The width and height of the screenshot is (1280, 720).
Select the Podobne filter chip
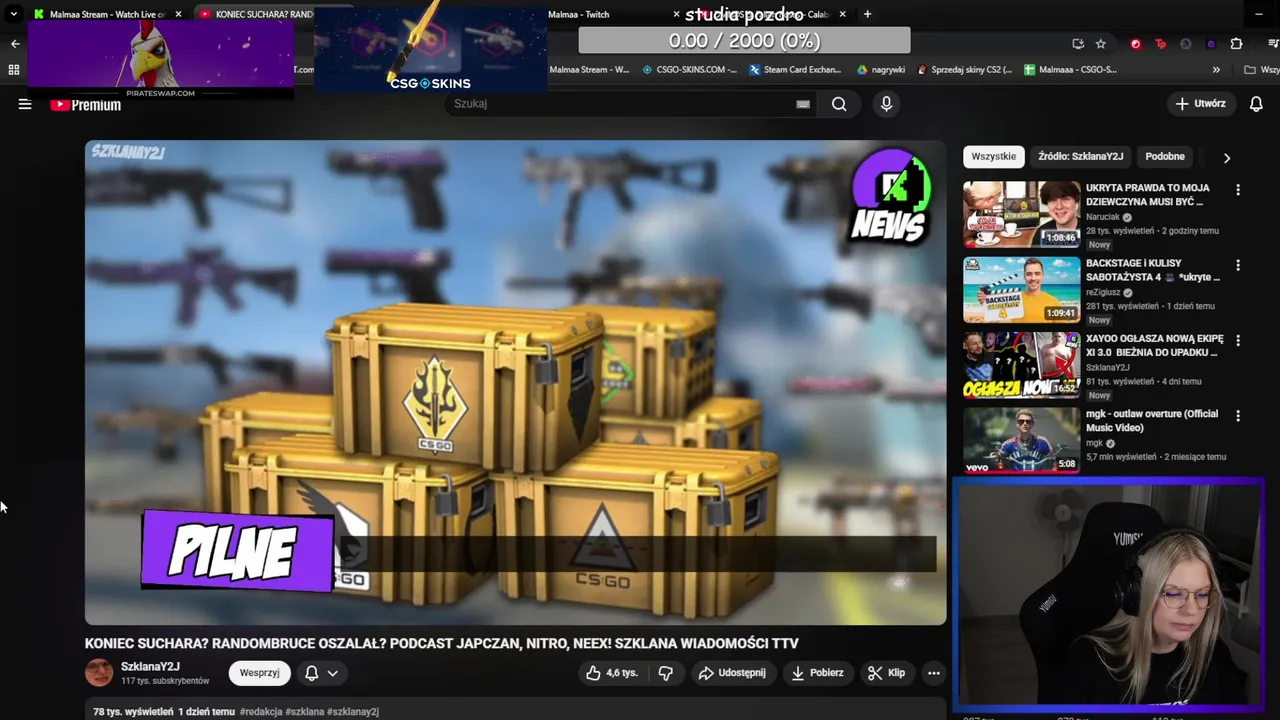coord(1164,156)
